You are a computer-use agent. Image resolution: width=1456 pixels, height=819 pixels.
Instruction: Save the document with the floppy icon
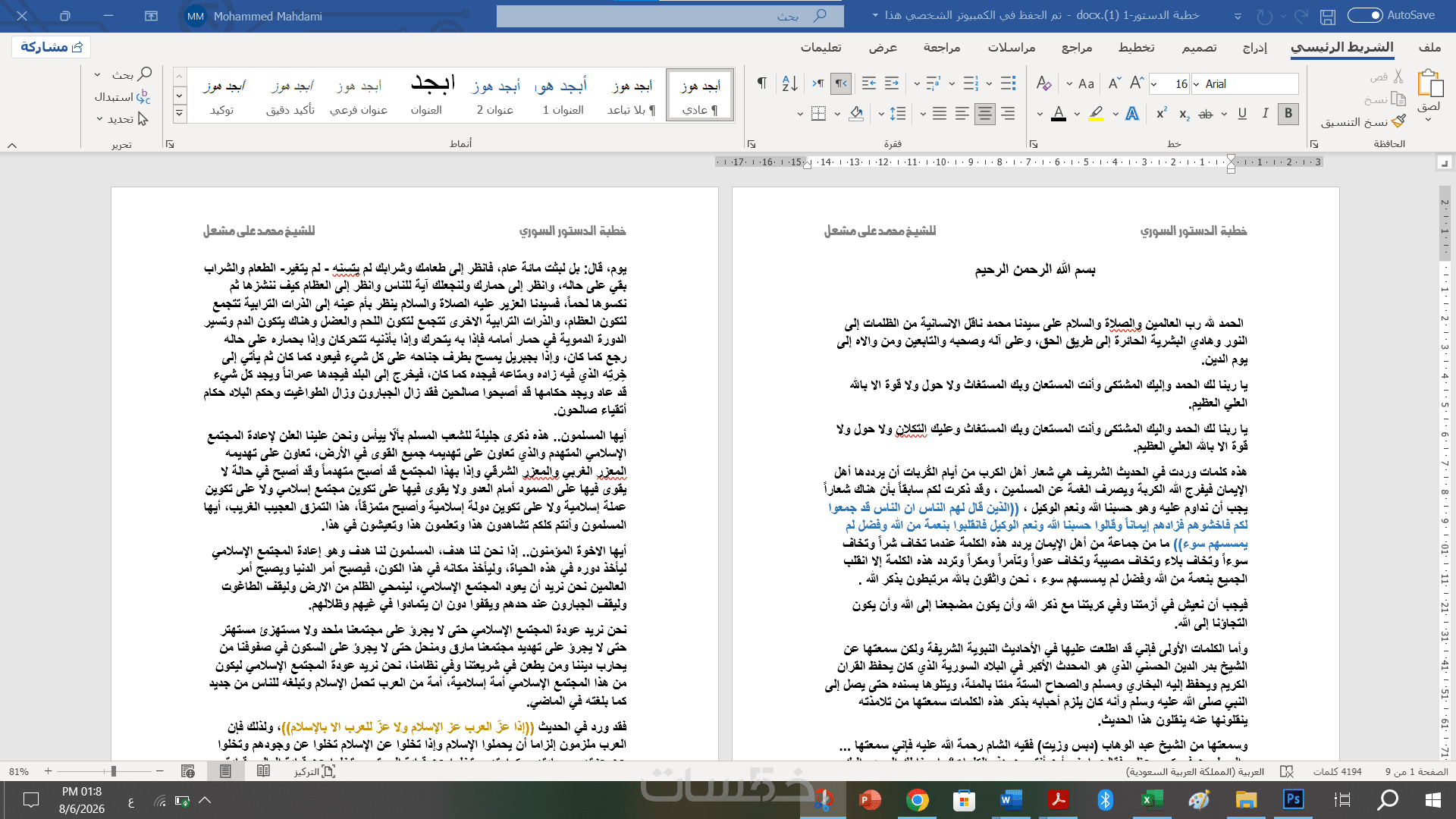pyautogui.click(x=1327, y=16)
